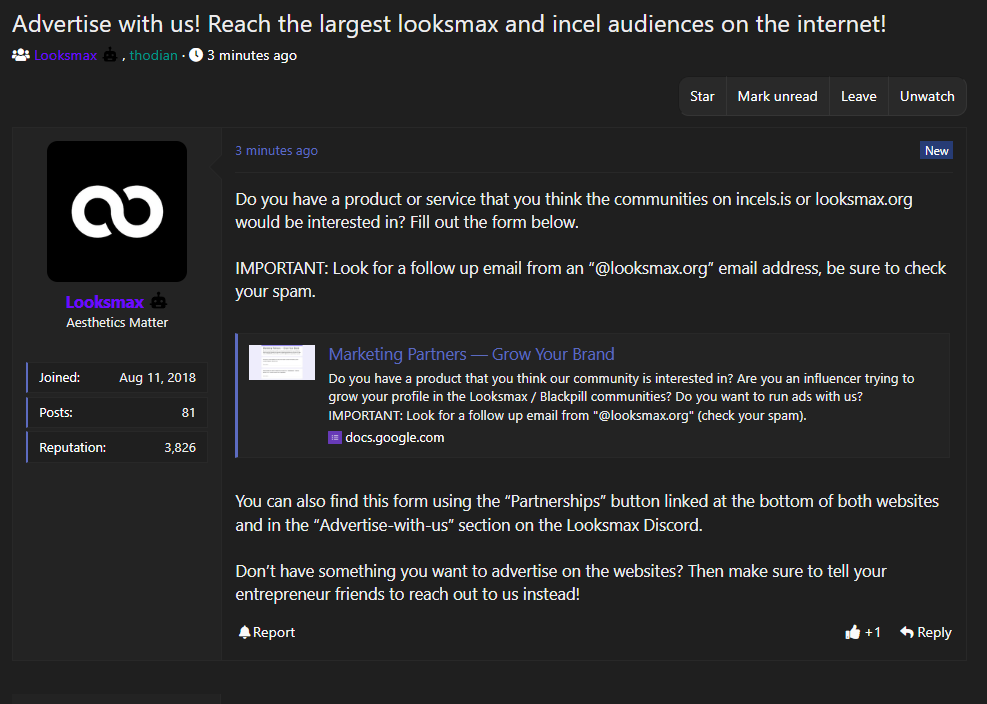Click the Reply arrow icon
This screenshot has width=987, height=704.
click(x=906, y=632)
